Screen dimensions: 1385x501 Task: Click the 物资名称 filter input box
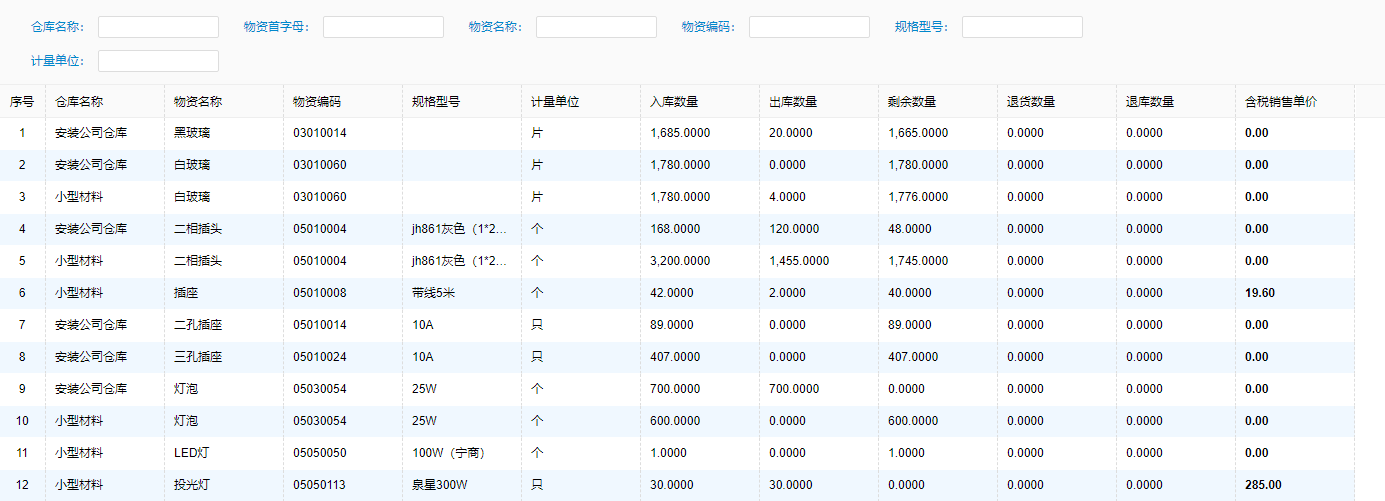596,27
